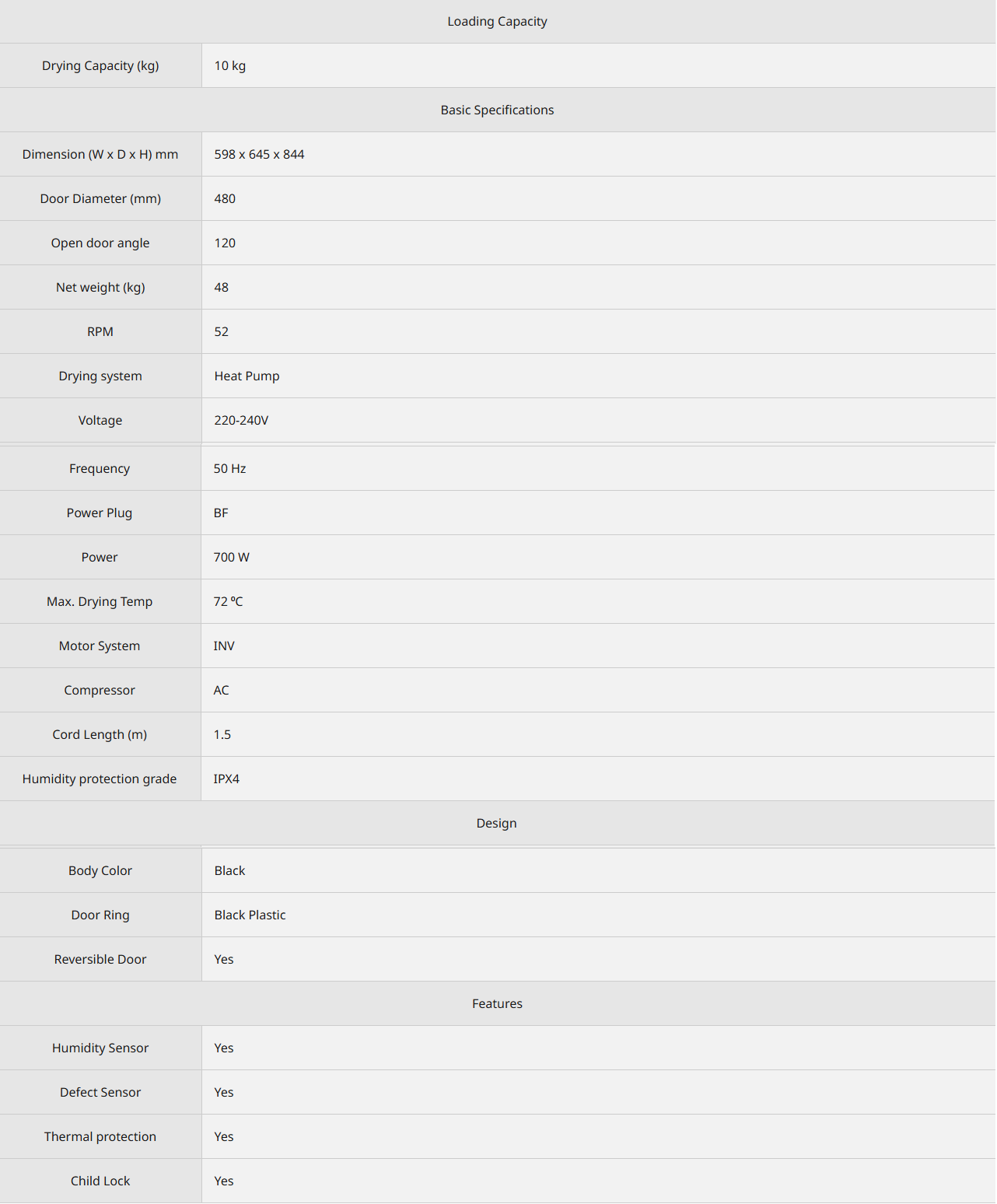
Task: Click the 220-240V voltage value
Action: coord(241,420)
